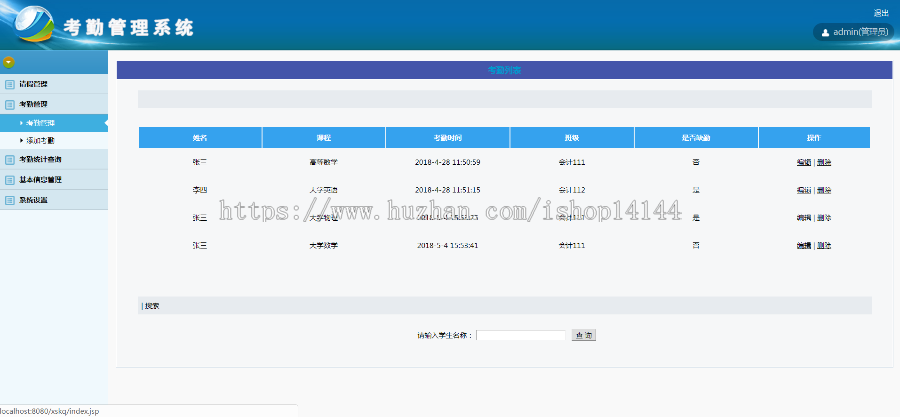This screenshot has height=417, width=900.
Task: Open the 考勤统计查询 sidebar menu
Action: click(54, 159)
